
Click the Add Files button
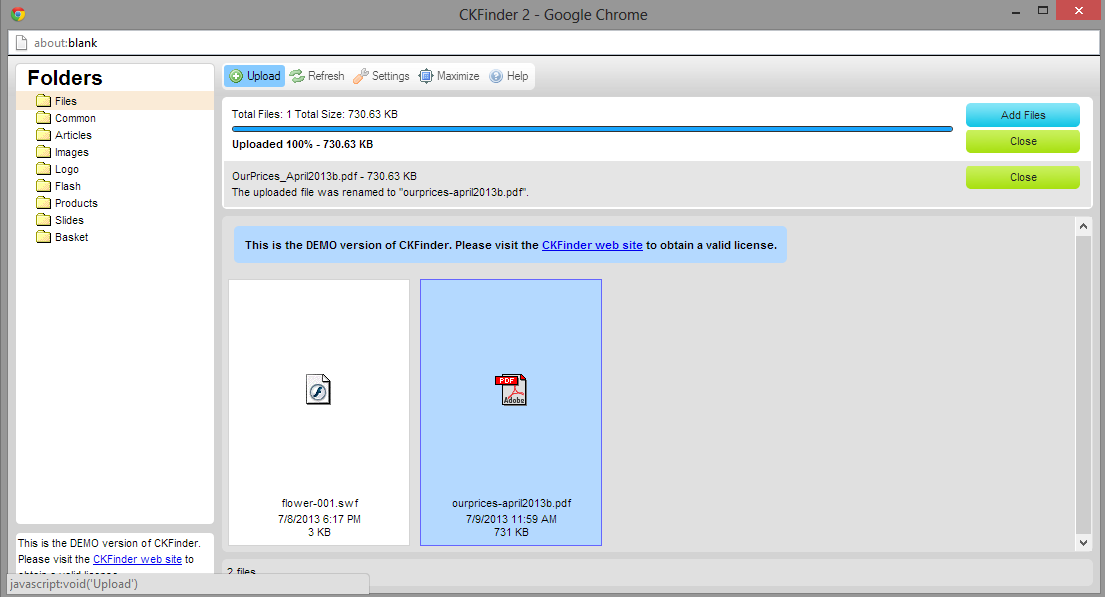(1023, 115)
